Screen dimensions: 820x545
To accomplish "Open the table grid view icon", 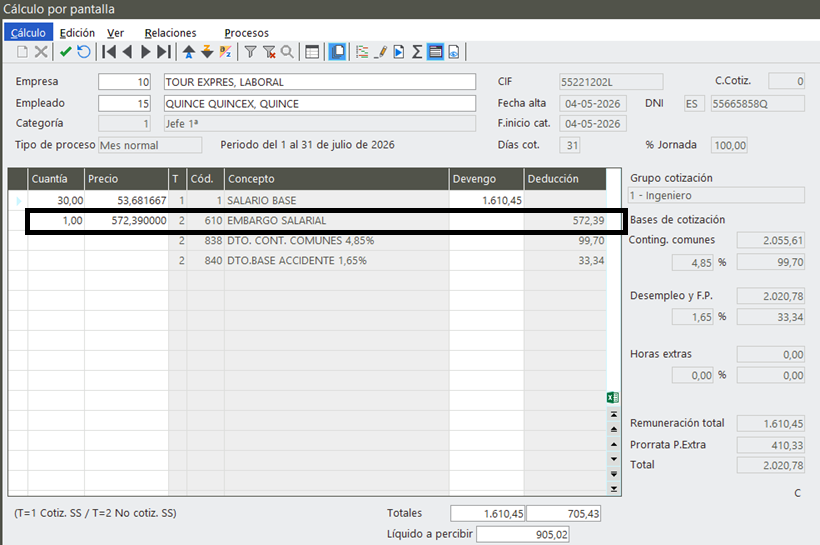I will (312, 52).
